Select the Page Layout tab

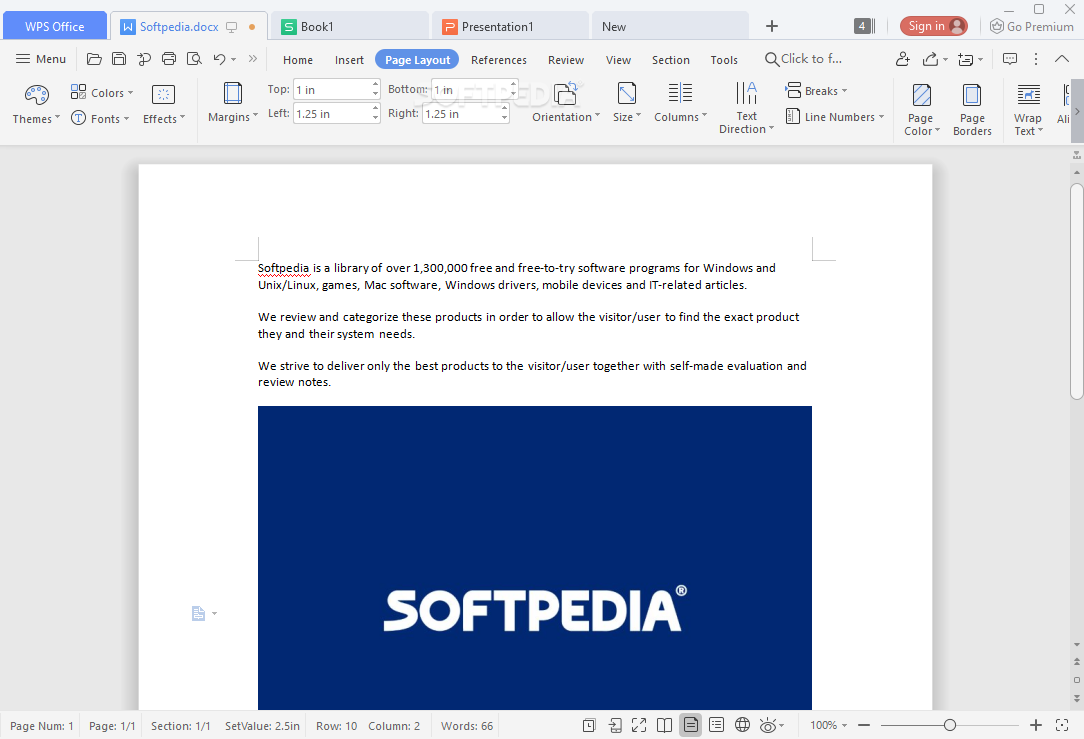tap(417, 60)
